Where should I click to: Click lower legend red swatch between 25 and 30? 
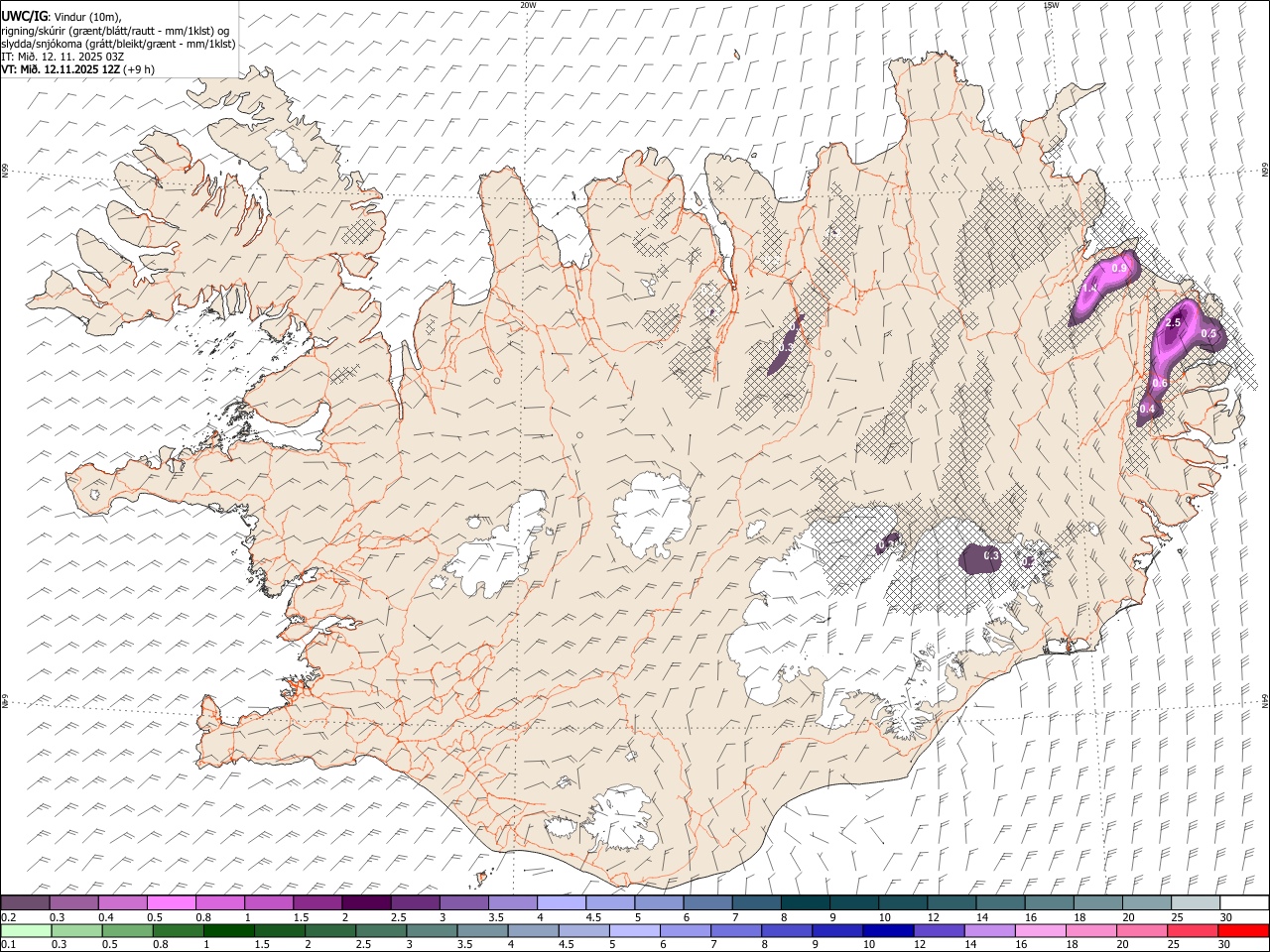click(1193, 930)
